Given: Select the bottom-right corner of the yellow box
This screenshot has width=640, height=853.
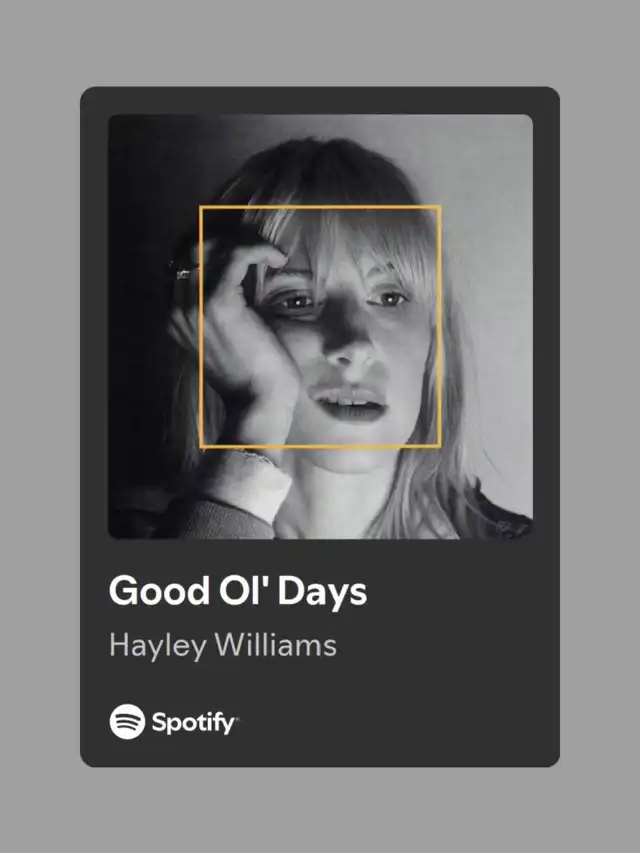Looking at the screenshot, I should 440,447.
